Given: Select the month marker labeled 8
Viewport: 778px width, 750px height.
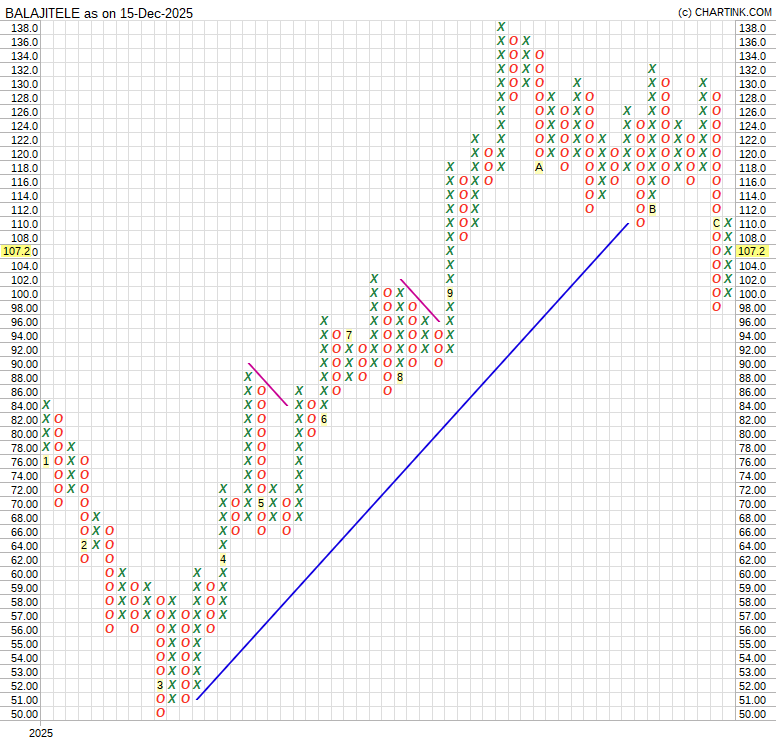Looking at the screenshot, I should click(400, 377).
